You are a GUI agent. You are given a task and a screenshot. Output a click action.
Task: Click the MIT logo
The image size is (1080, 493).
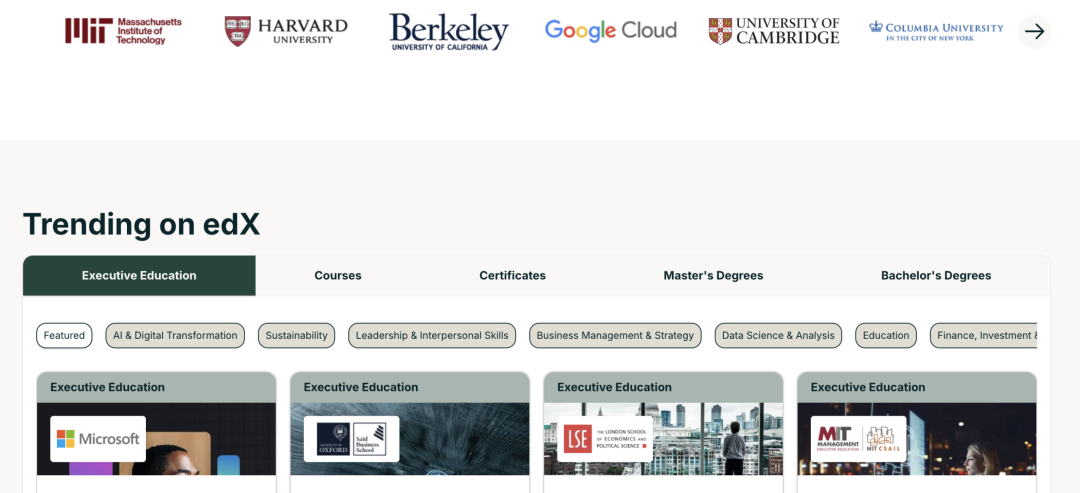pyautogui.click(x=123, y=31)
